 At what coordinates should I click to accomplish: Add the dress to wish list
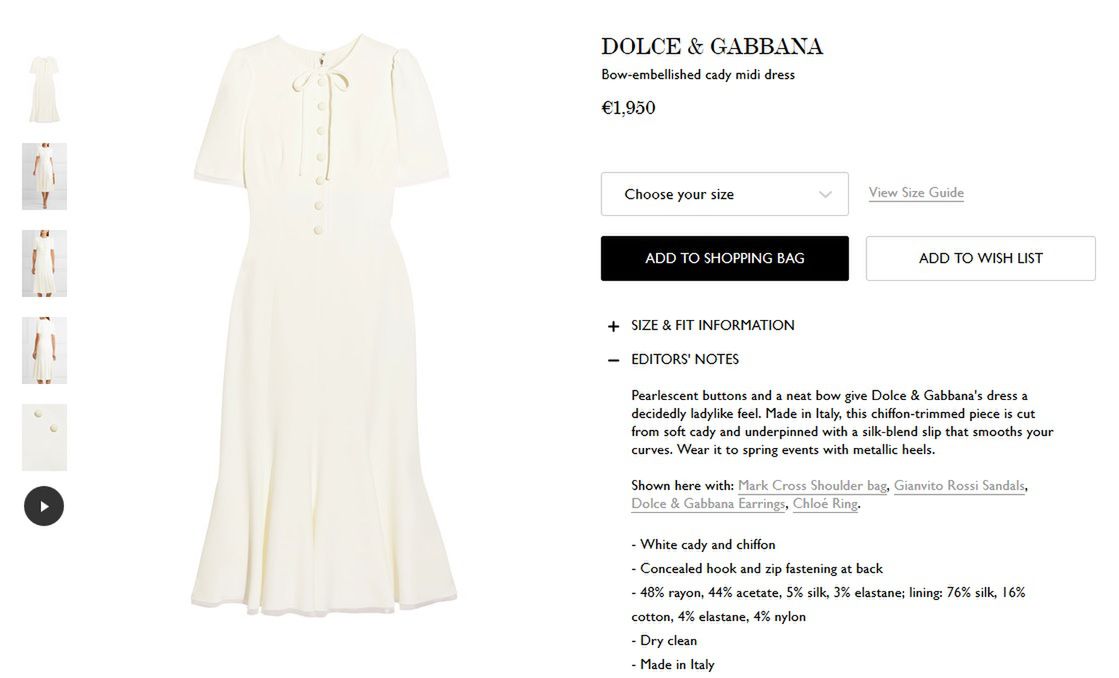coord(981,258)
